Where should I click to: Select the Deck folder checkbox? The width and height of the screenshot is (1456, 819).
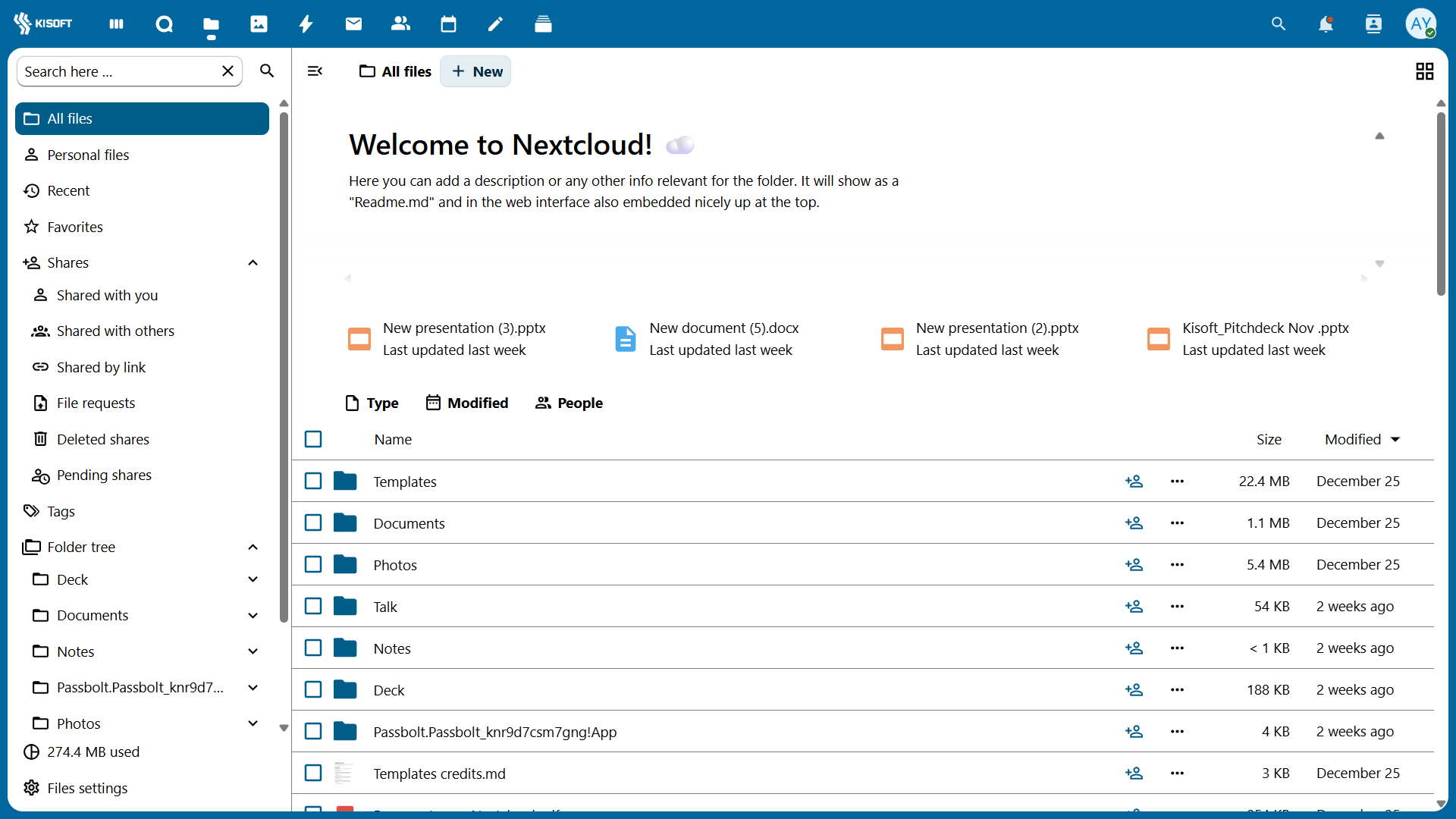click(313, 689)
